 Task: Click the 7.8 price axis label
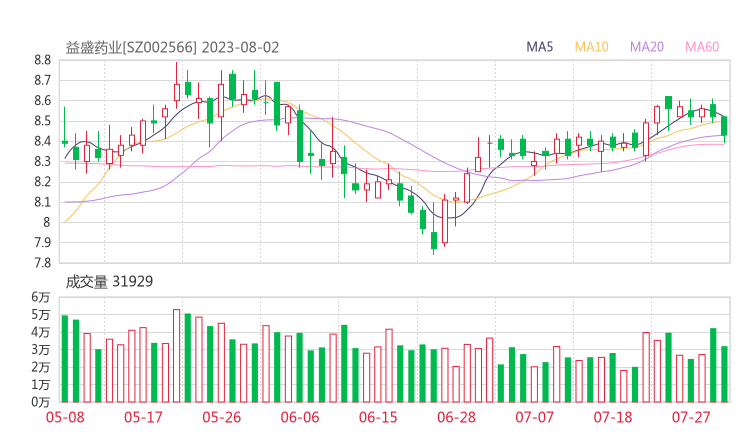point(42,263)
